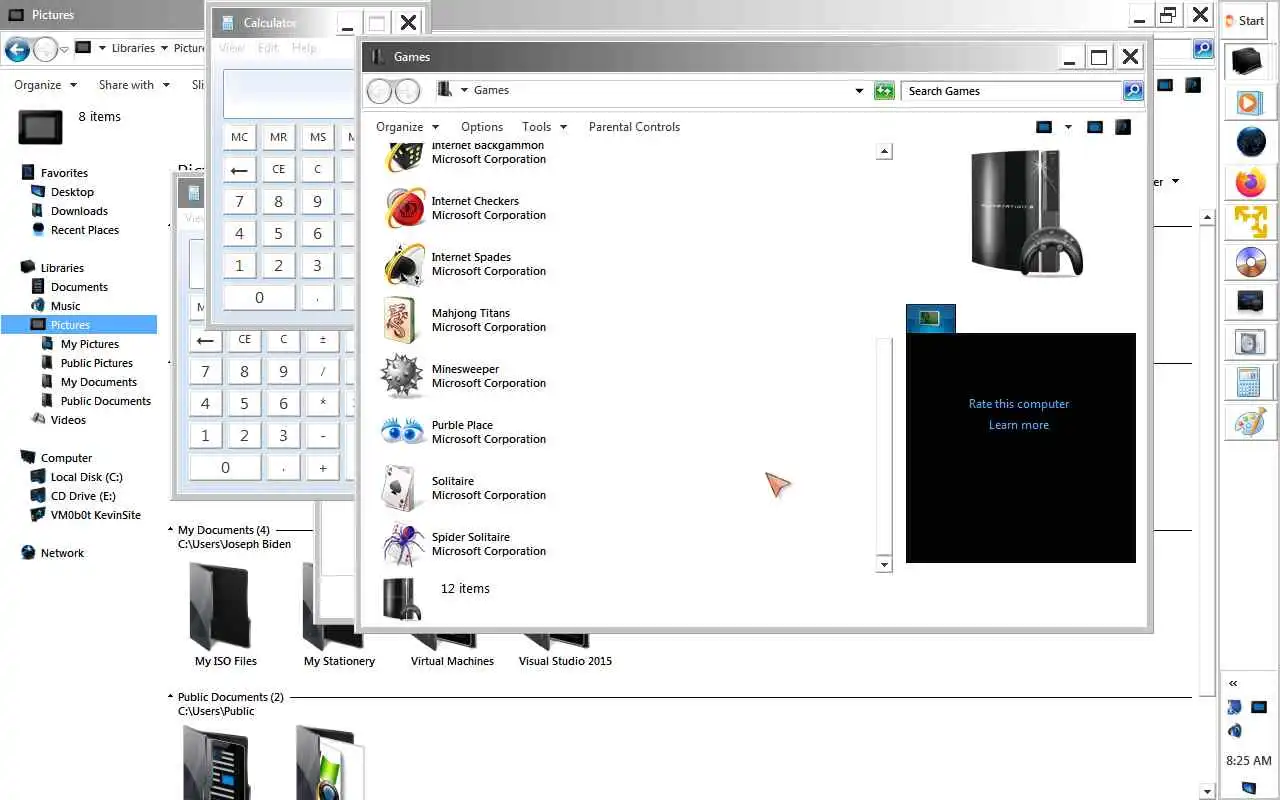
Task: Click the multiply key on rear calculator
Action: 323,403
